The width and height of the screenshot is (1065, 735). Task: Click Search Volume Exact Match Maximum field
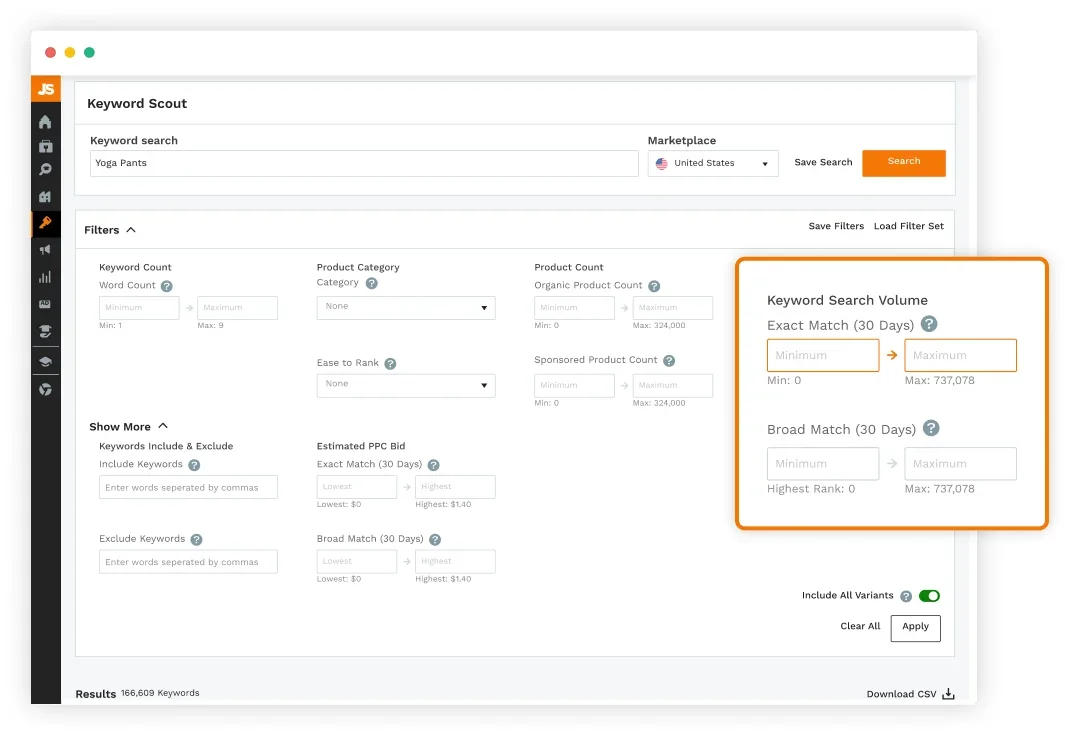click(960, 355)
